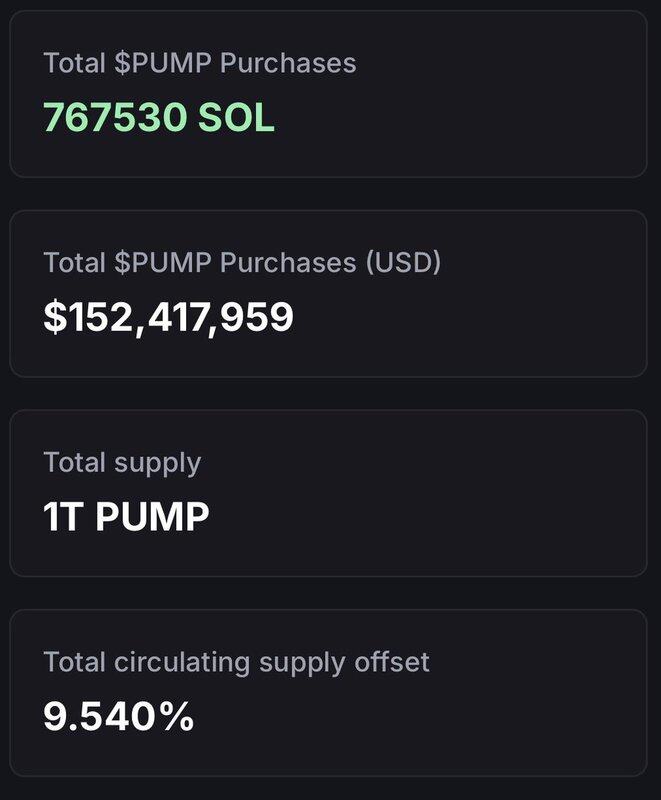Select the 9.540% percentage value
The width and height of the screenshot is (661, 800).
tap(118, 716)
